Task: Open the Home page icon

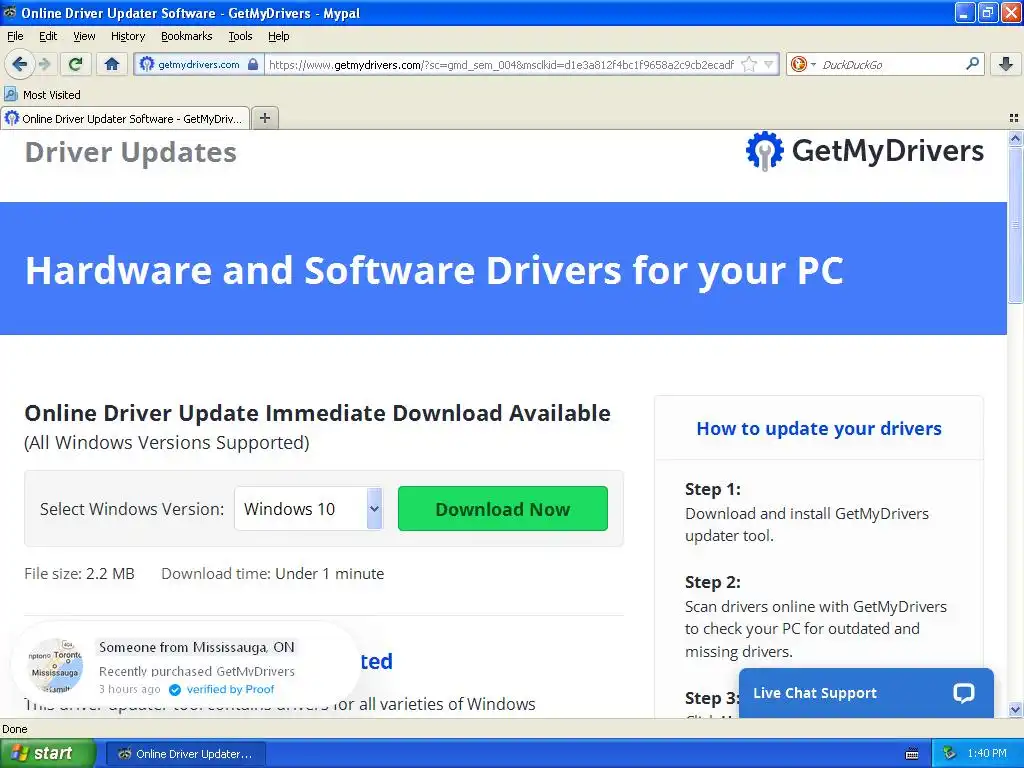Action: 112,64
